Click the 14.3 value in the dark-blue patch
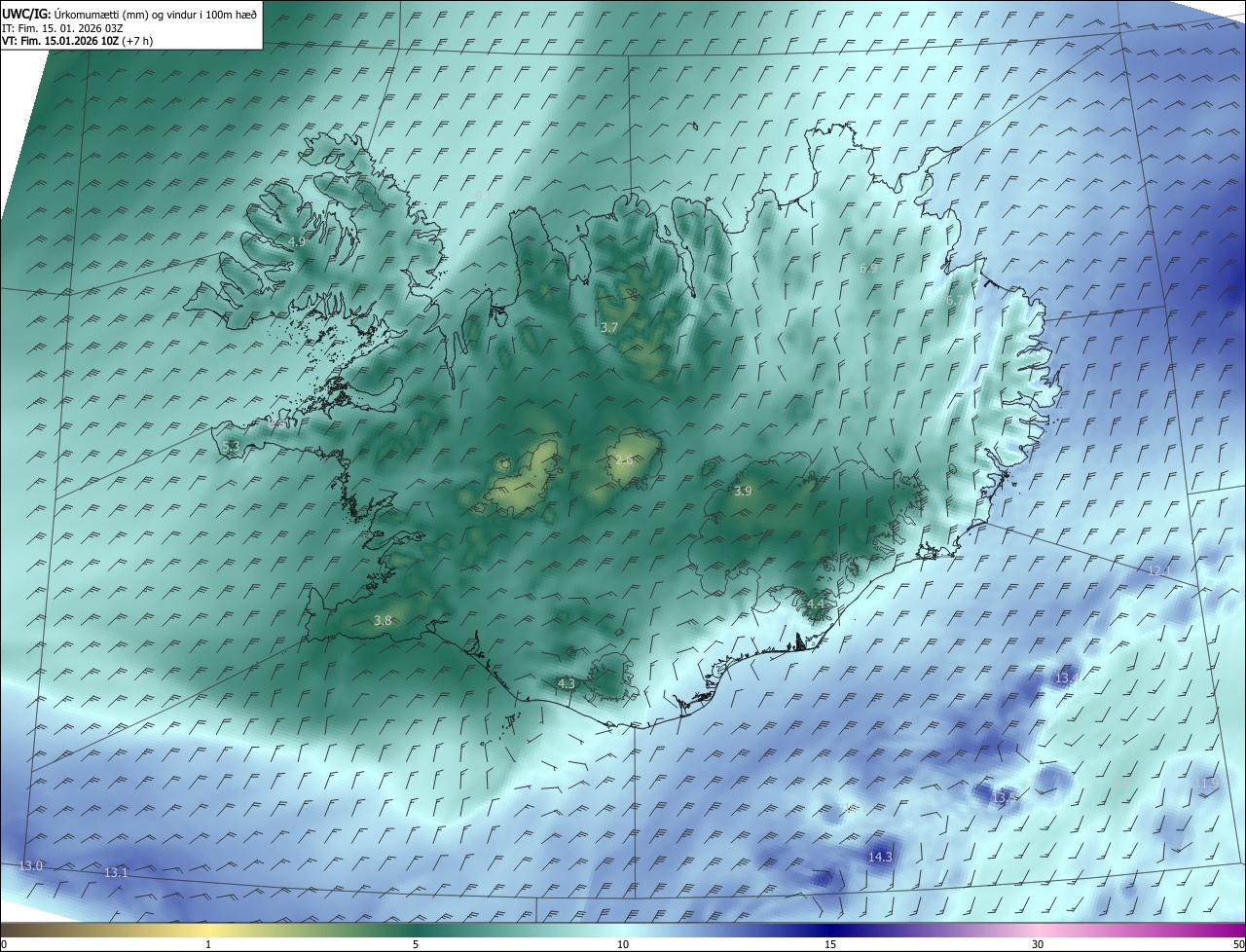 (880, 857)
